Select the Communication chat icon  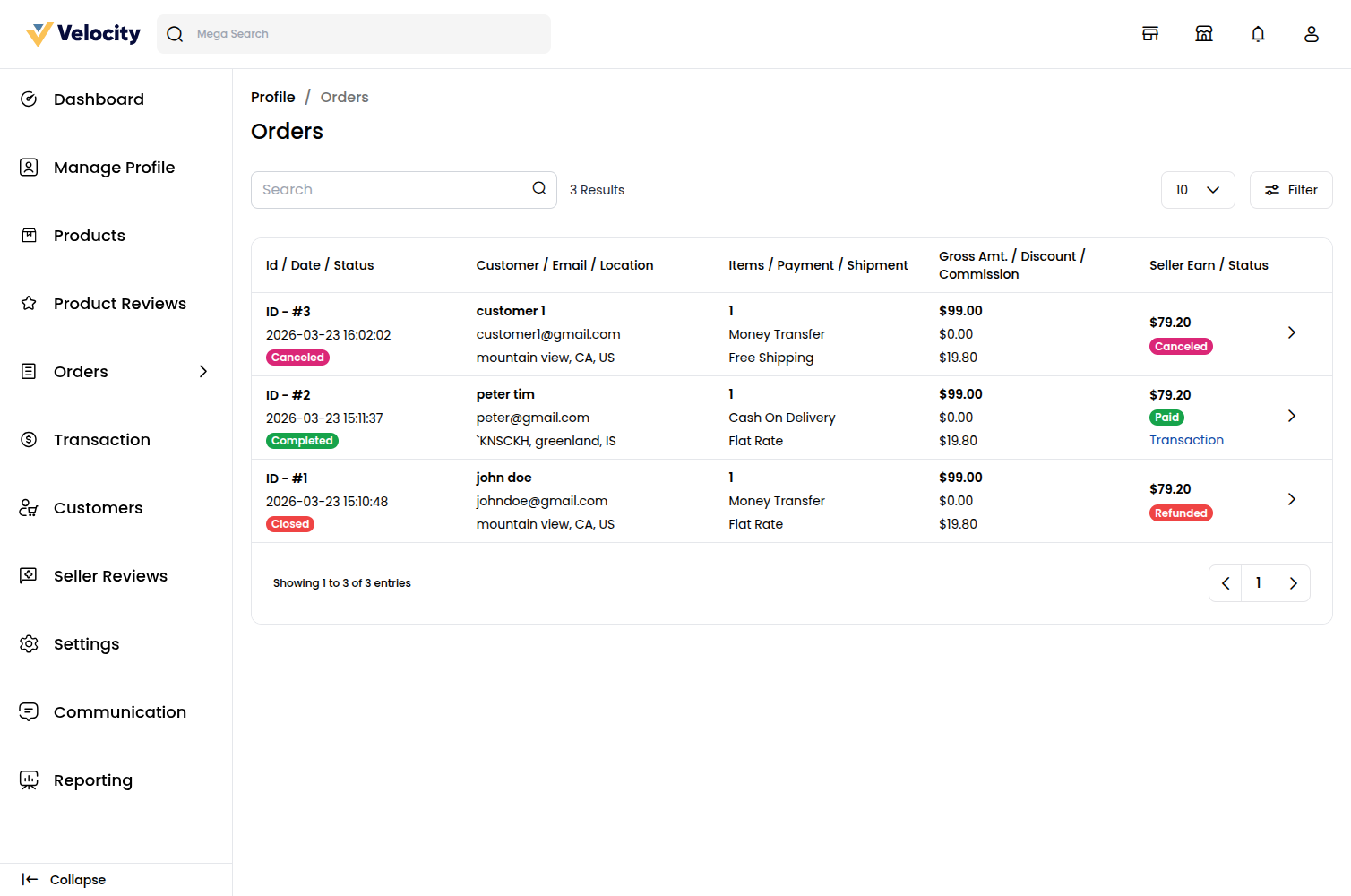pos(28,711)
